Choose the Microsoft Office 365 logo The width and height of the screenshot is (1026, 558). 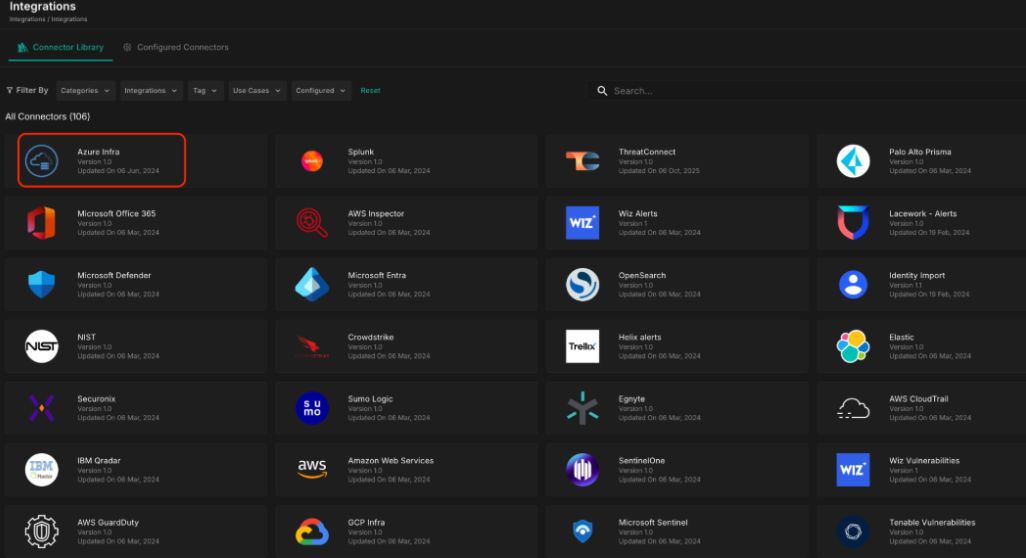[41, 222]
